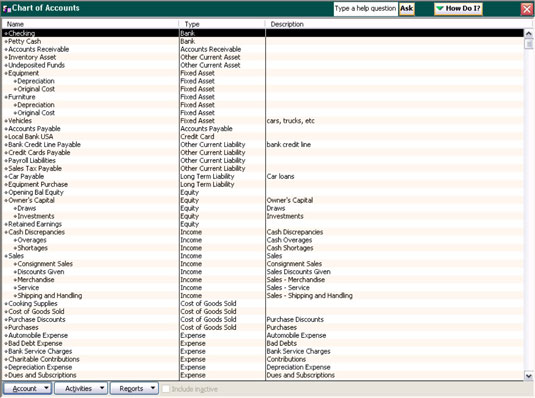Select the Purchases account
The image size is (535, 398).
[x=23, y=327]
